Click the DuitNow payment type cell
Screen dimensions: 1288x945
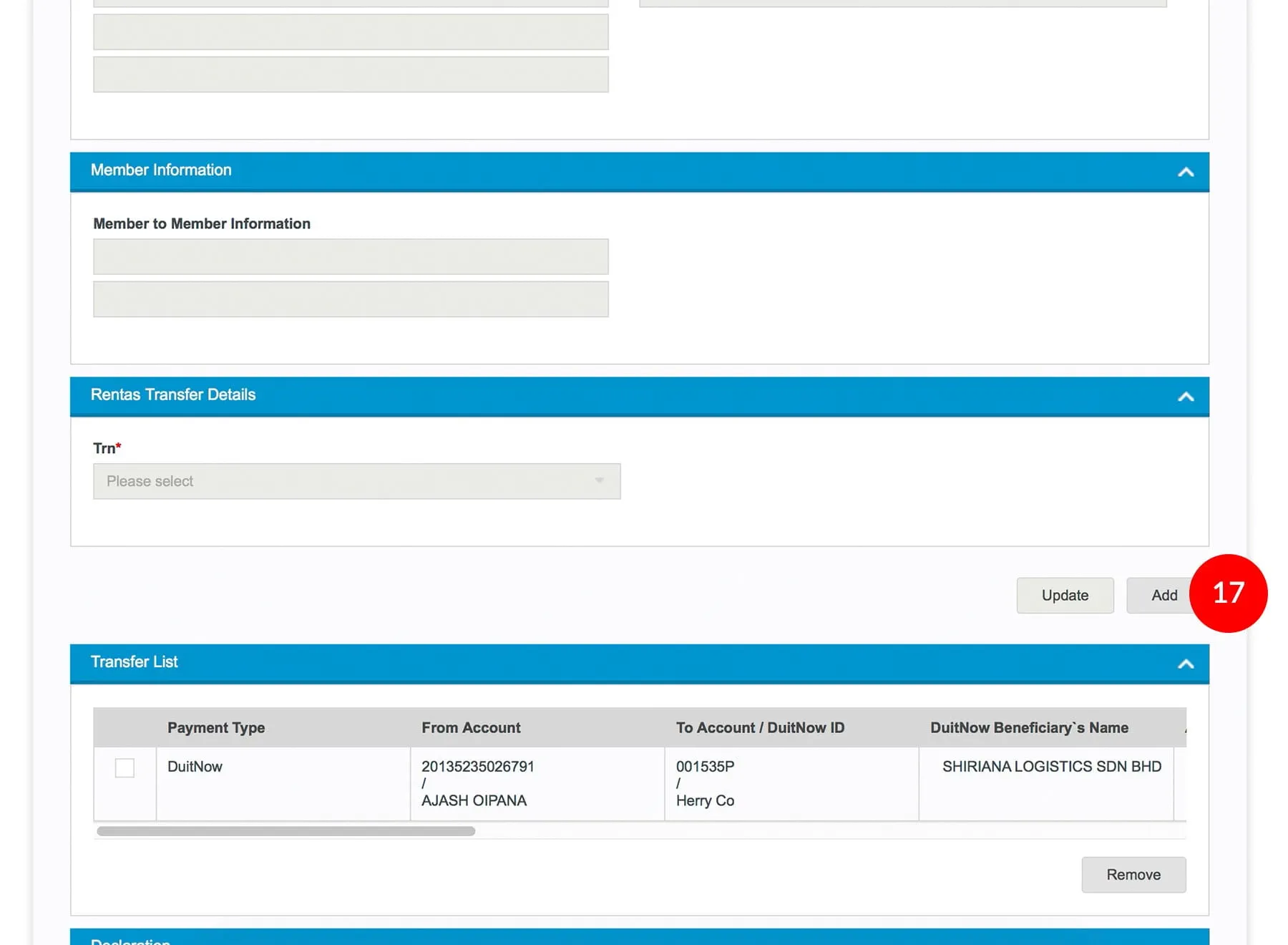(195, 767)
